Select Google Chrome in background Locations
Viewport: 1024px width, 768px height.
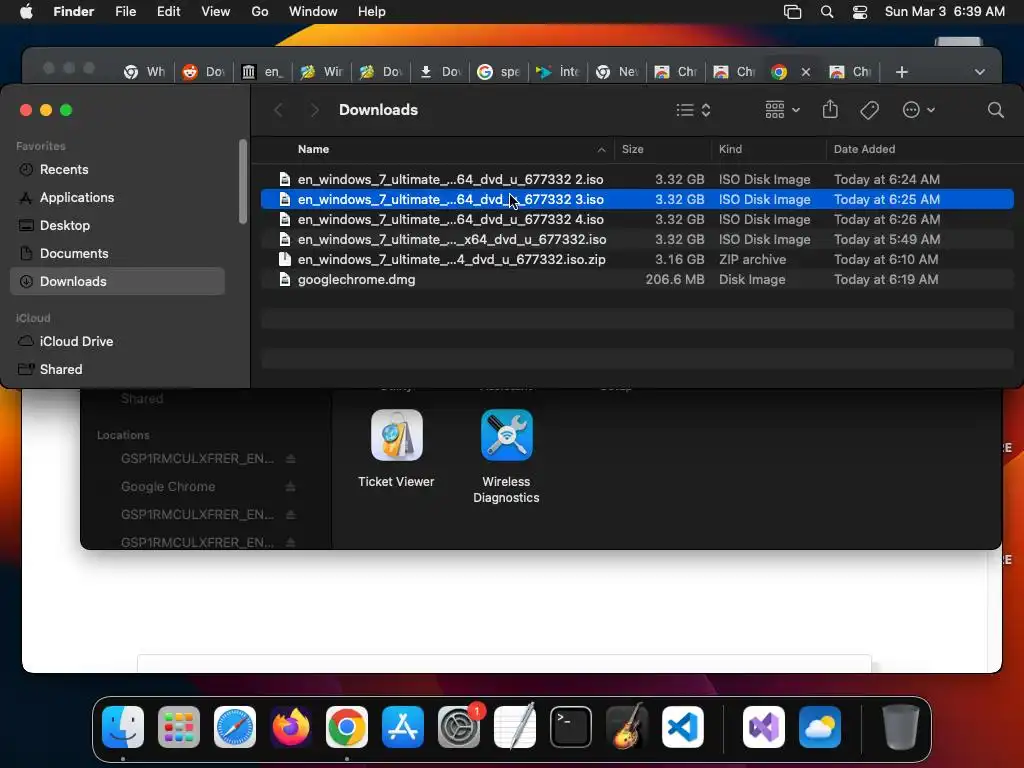click(x=168, y=487)
